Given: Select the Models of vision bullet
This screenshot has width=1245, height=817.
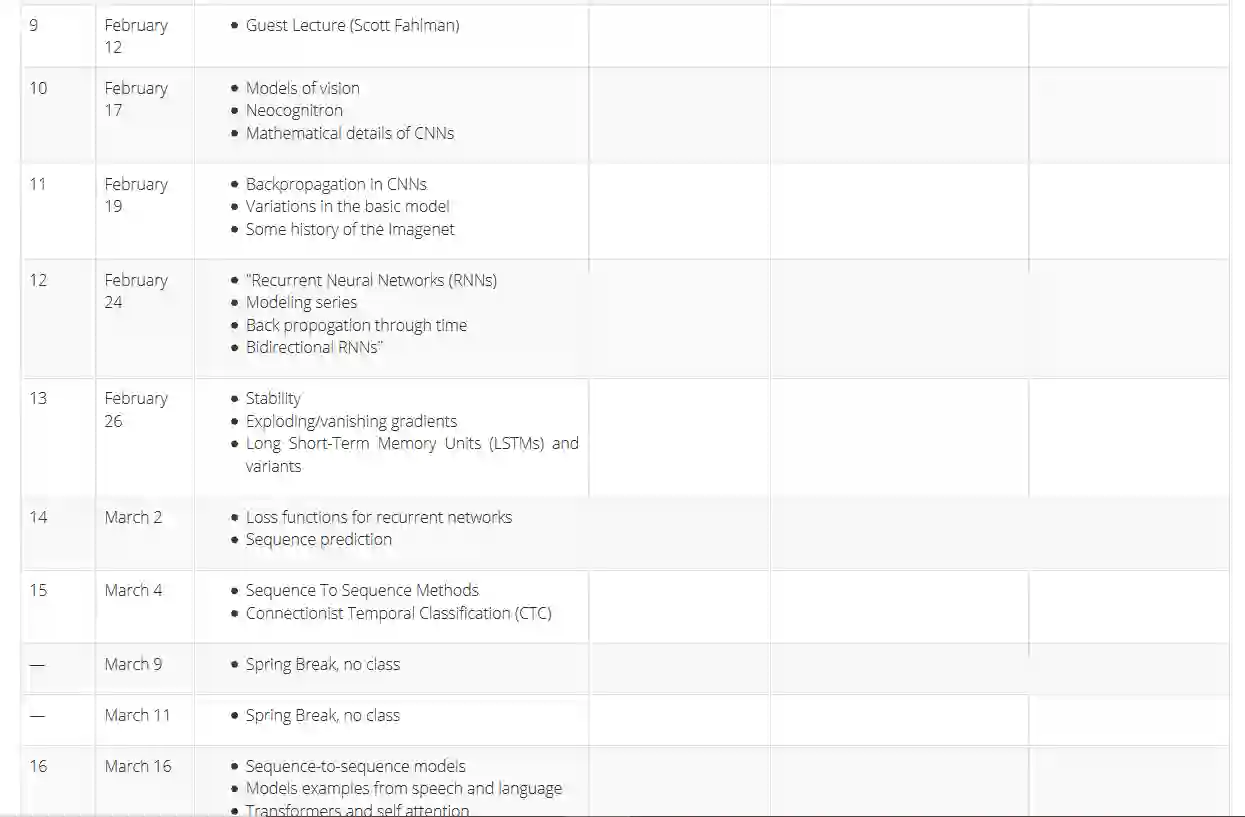Looking at the screenshot, I should coord(302,88).
